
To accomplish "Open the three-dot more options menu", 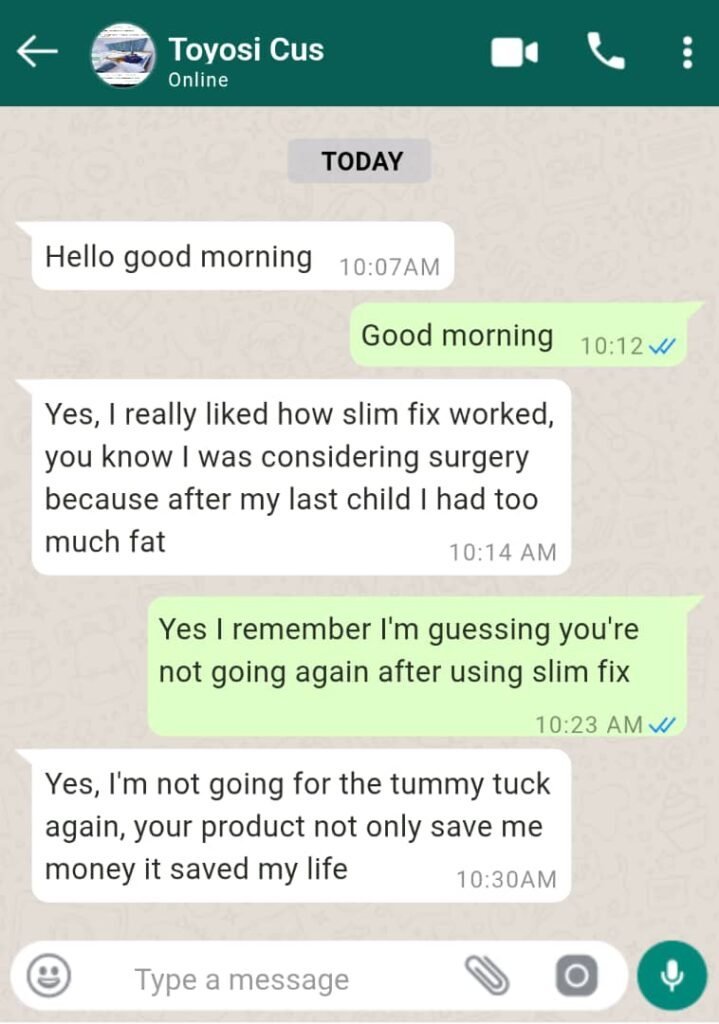I will (687, 52).
